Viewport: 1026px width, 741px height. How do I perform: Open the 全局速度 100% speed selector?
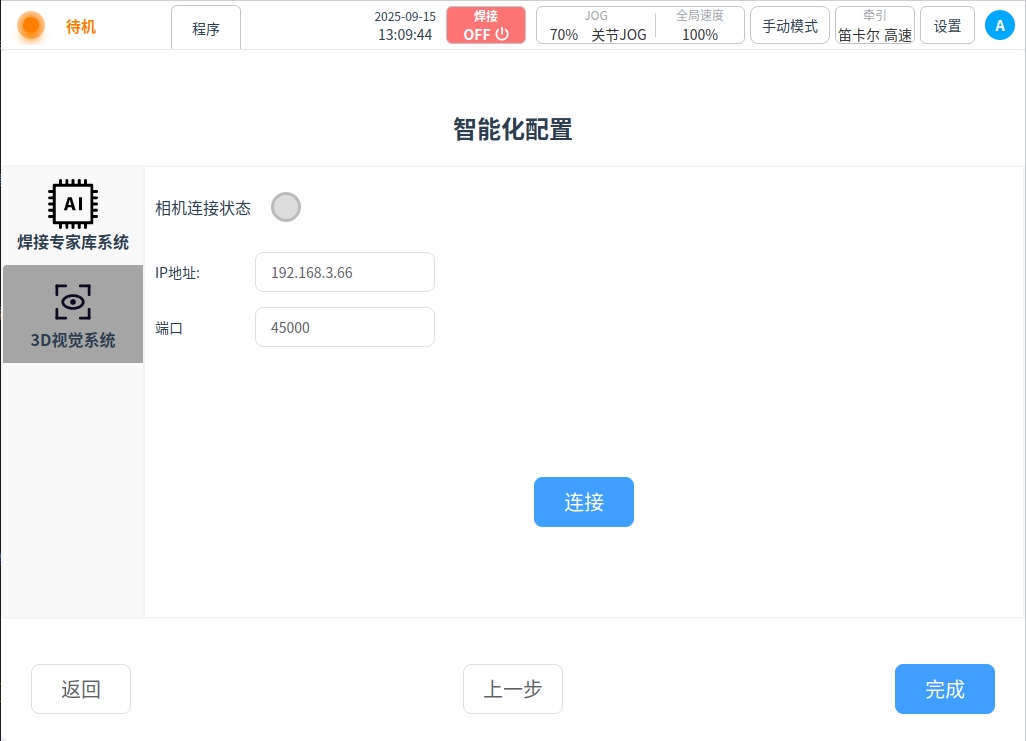700,25
